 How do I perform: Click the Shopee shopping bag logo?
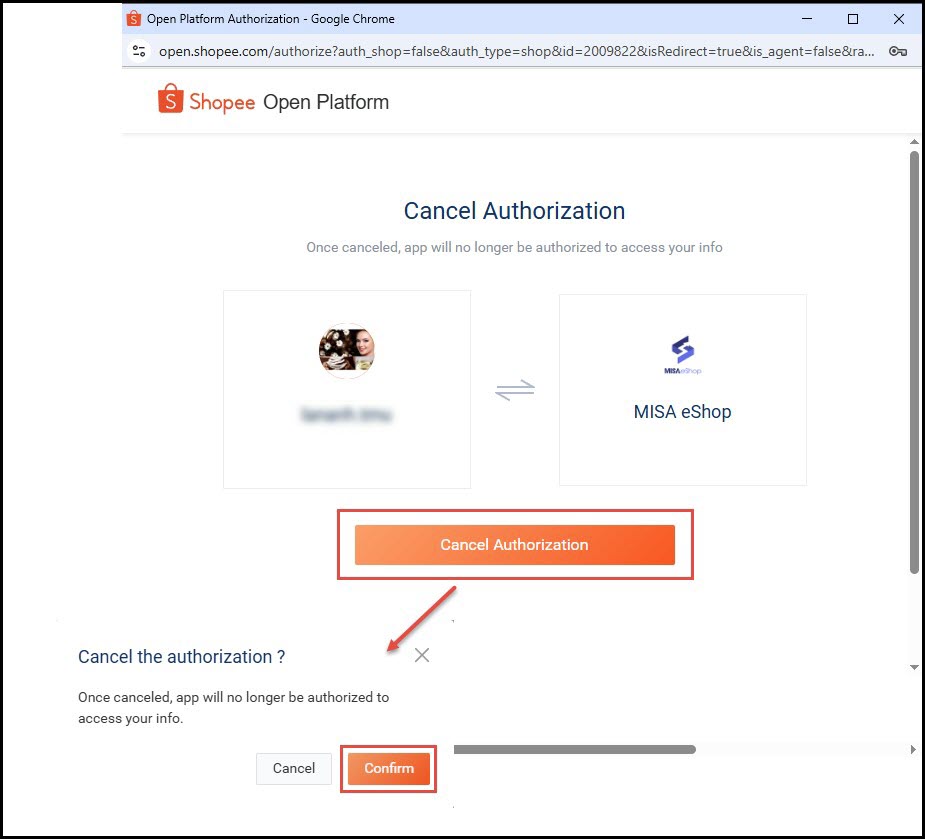click(170, 99)
